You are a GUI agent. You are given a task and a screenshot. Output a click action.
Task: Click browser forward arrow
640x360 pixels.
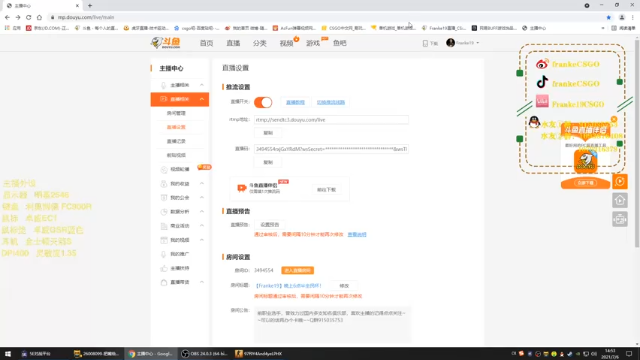[x=18, y=17]
